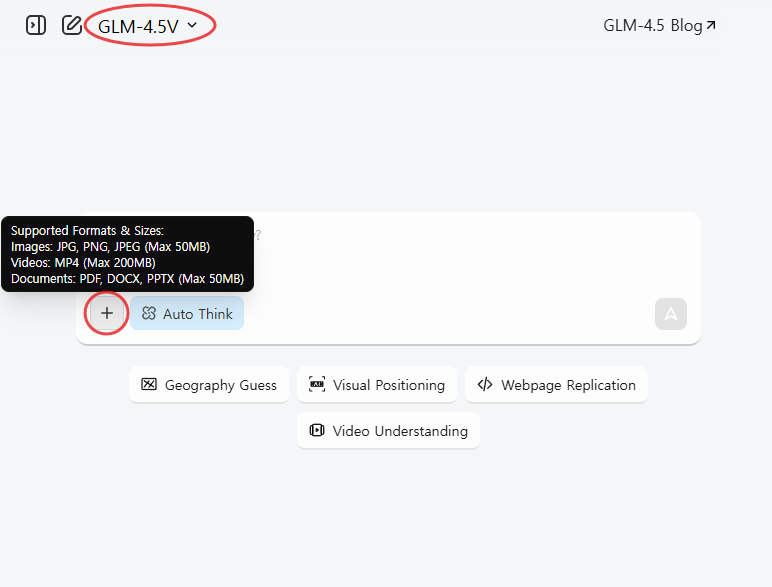Select the Video Understanding suggestion
Viewport: 772px width, 587px height.
click(388, 431)
